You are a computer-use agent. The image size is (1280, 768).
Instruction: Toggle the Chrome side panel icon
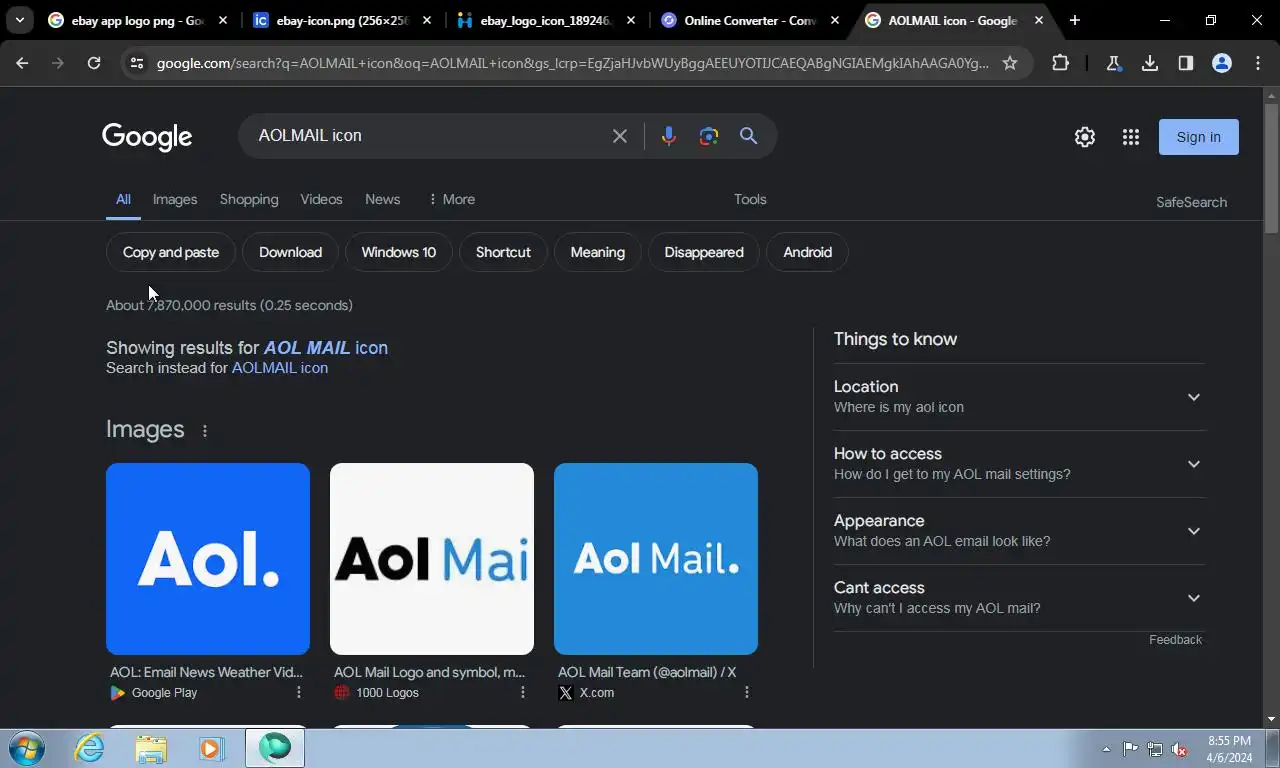(1186, 63)
